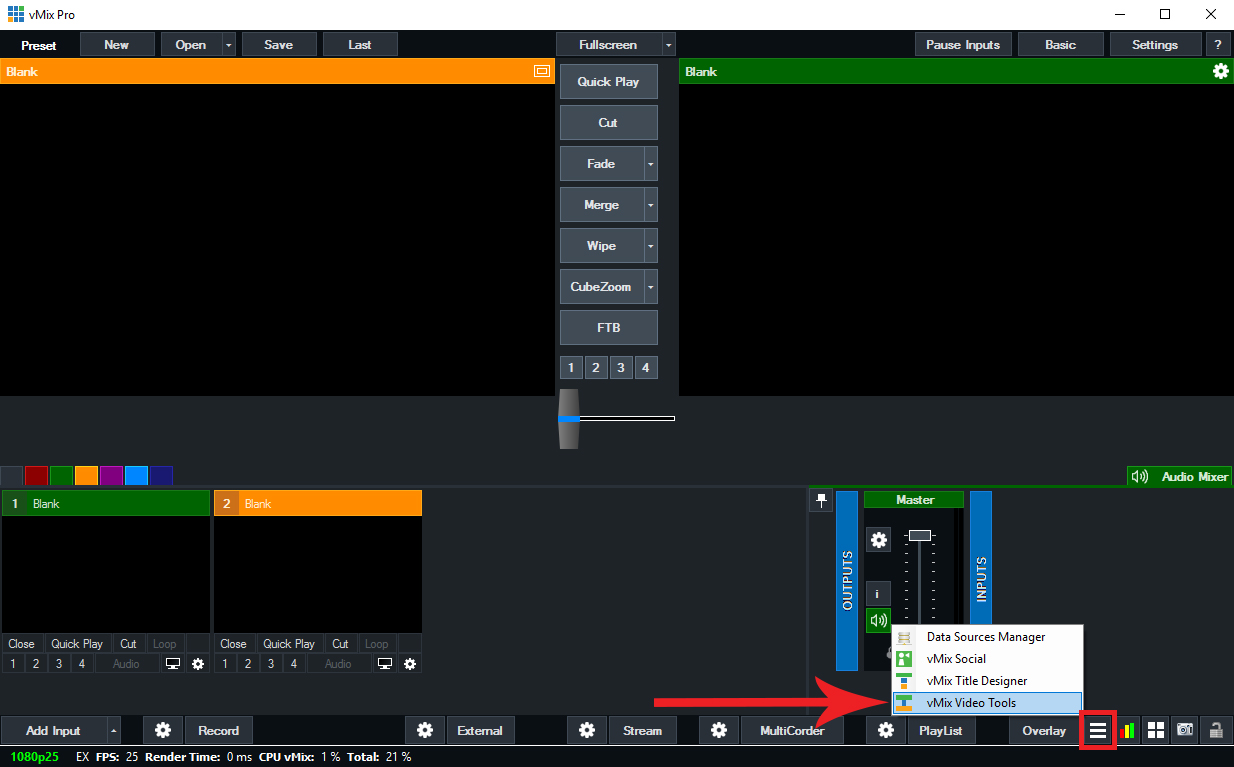
Task: Click the Pause Inputs button
Action: pos(963,45)
